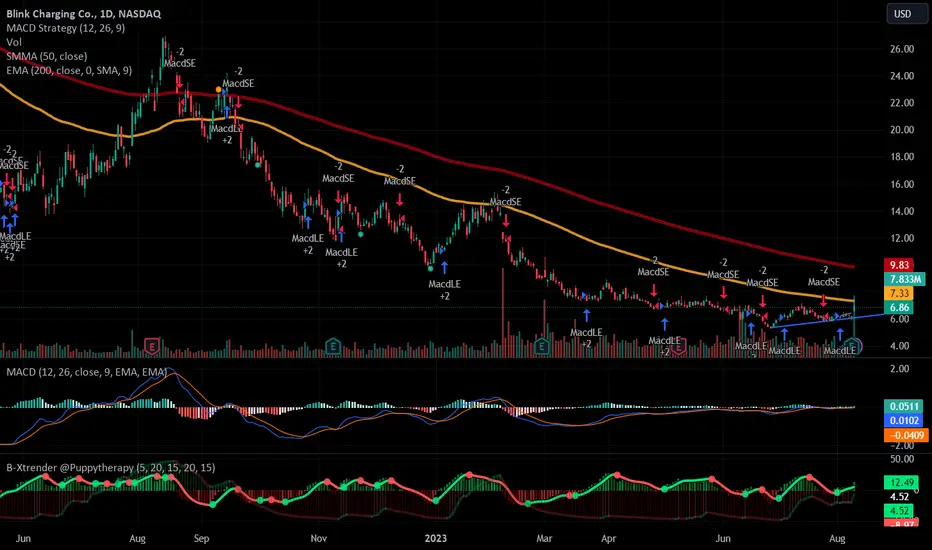The width and height of the screenshot is (932, 550).
Task: Open the red earnings marker near Aug 2022
Action: (152, 345)
